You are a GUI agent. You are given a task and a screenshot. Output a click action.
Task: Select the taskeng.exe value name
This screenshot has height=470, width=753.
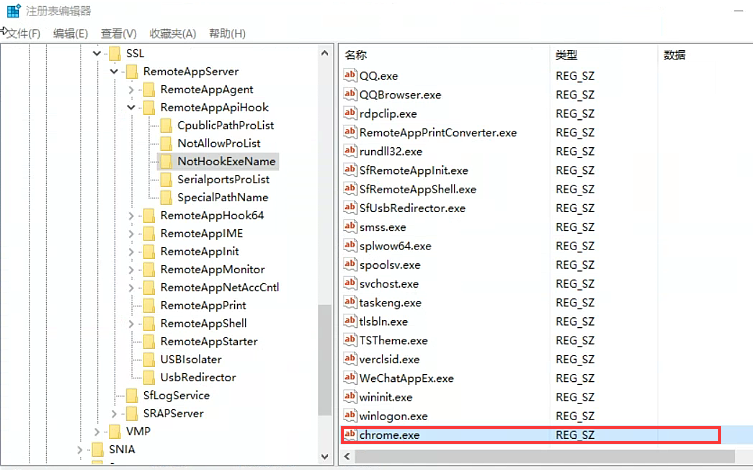390,303
